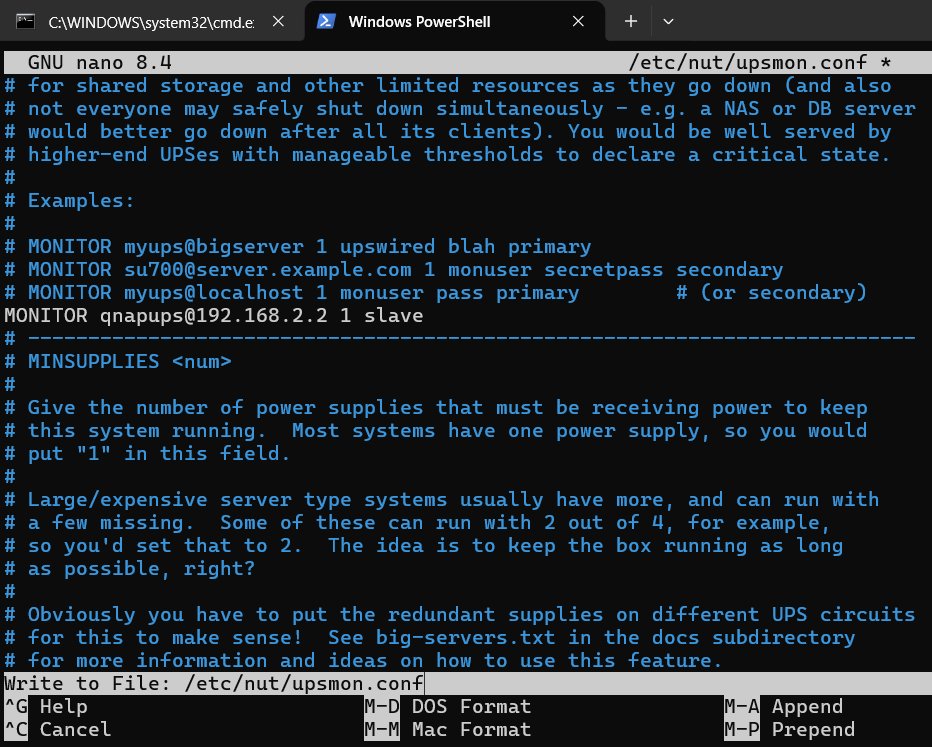
Task: Click the Examples: comment line
Action: click(x=82, y=200)
